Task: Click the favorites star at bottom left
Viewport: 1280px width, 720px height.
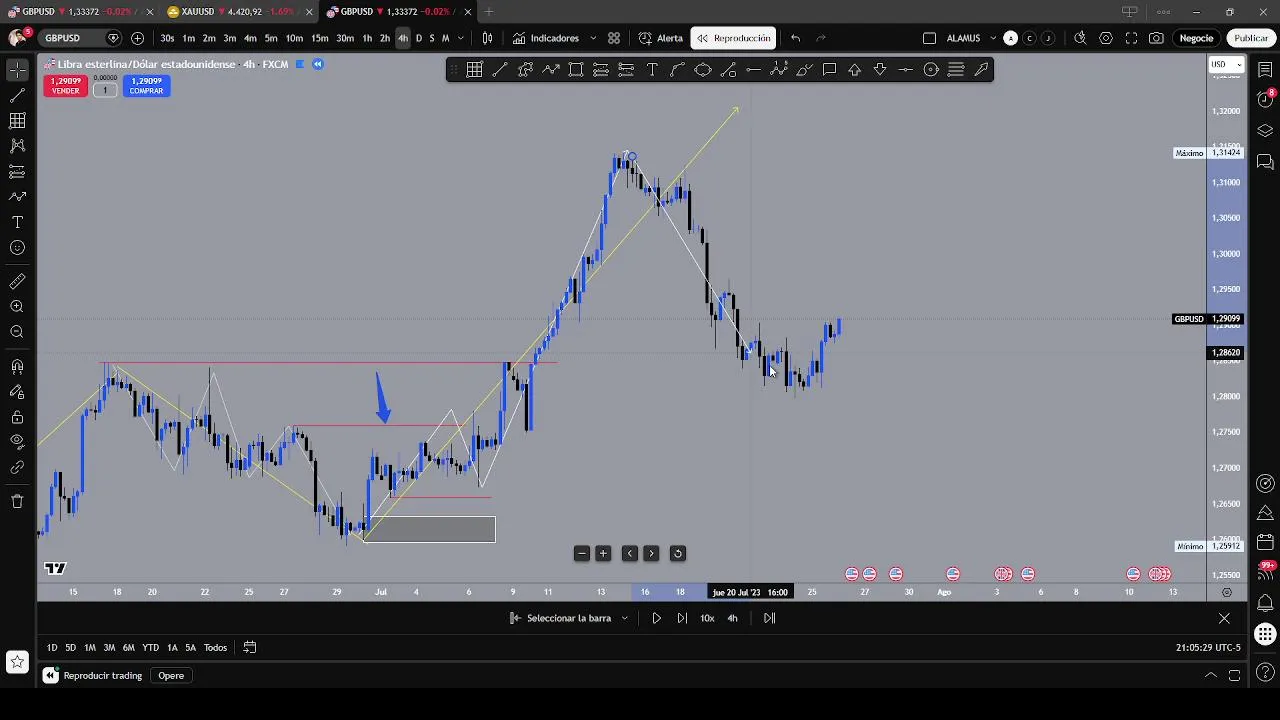Action: pyautogui.click(x=17, y=661)
